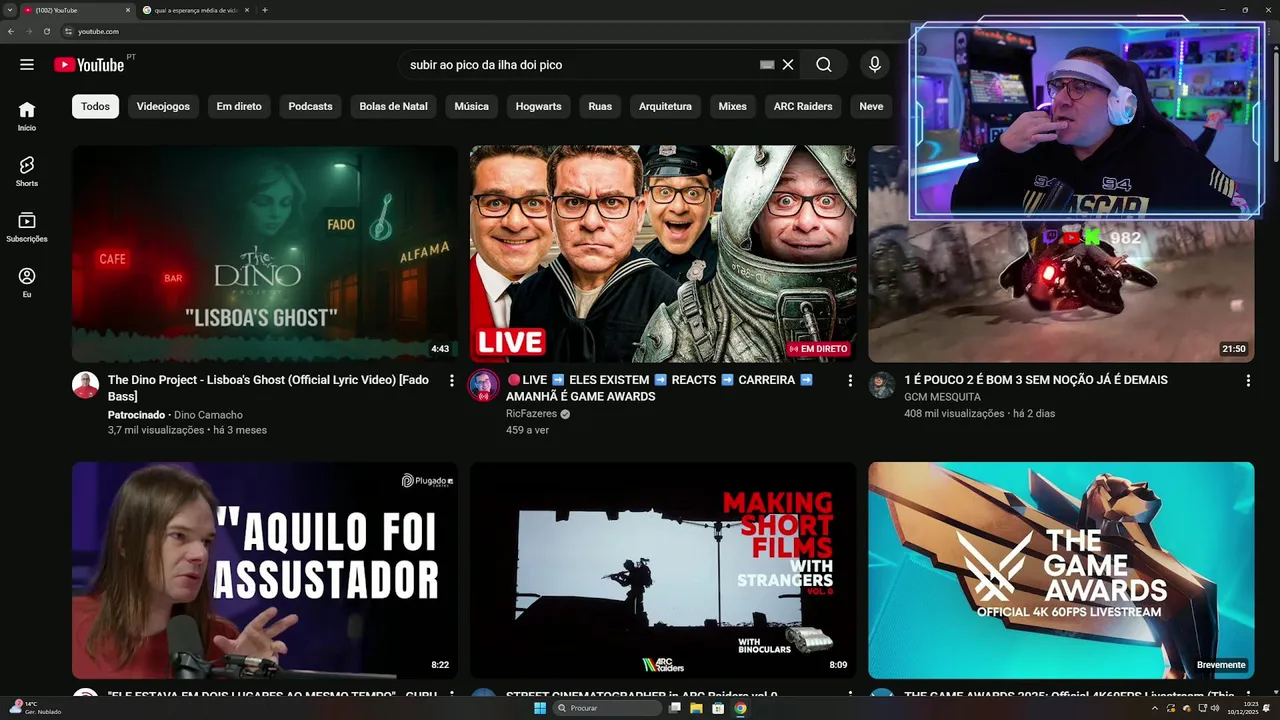Open '1 É POUCO 2 É BOM' video title
1280x720 pixels.
[x=1036, y=380]
